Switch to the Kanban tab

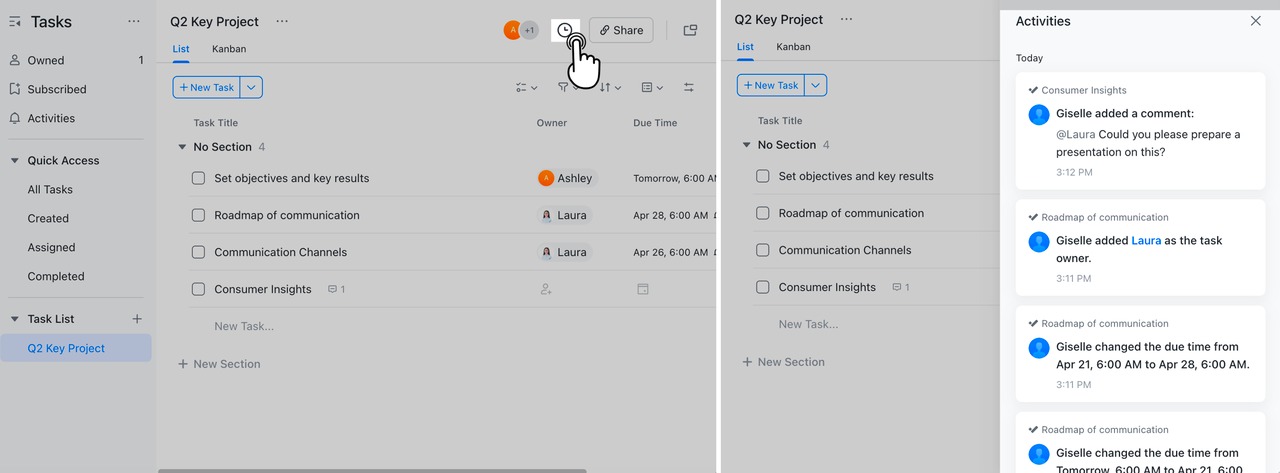(x=229, y=49)
